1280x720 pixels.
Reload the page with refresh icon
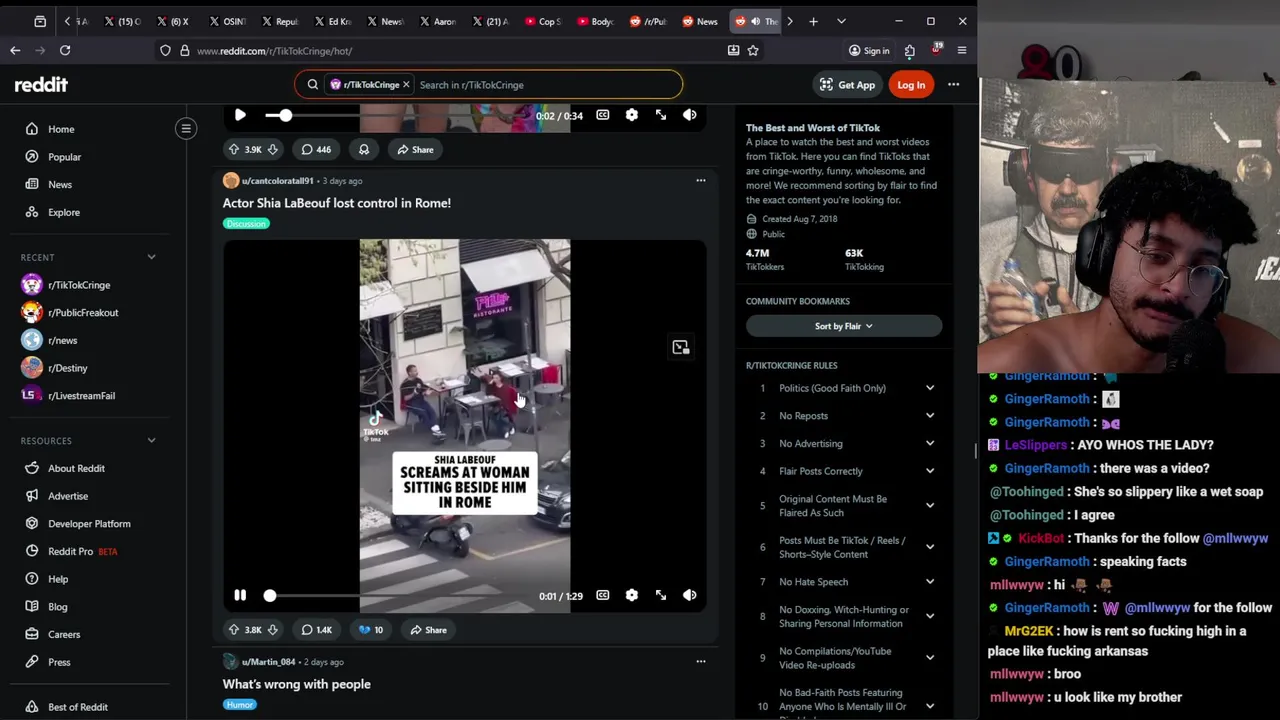(65, 50)
